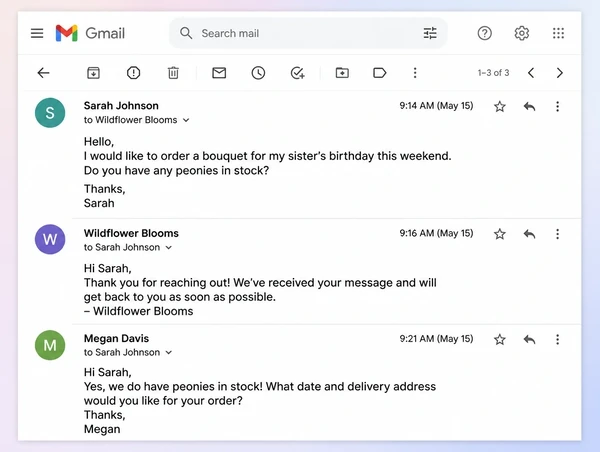Click sender name Megan Davis
The width and height of the screenshot is (600, 452).
116,338
